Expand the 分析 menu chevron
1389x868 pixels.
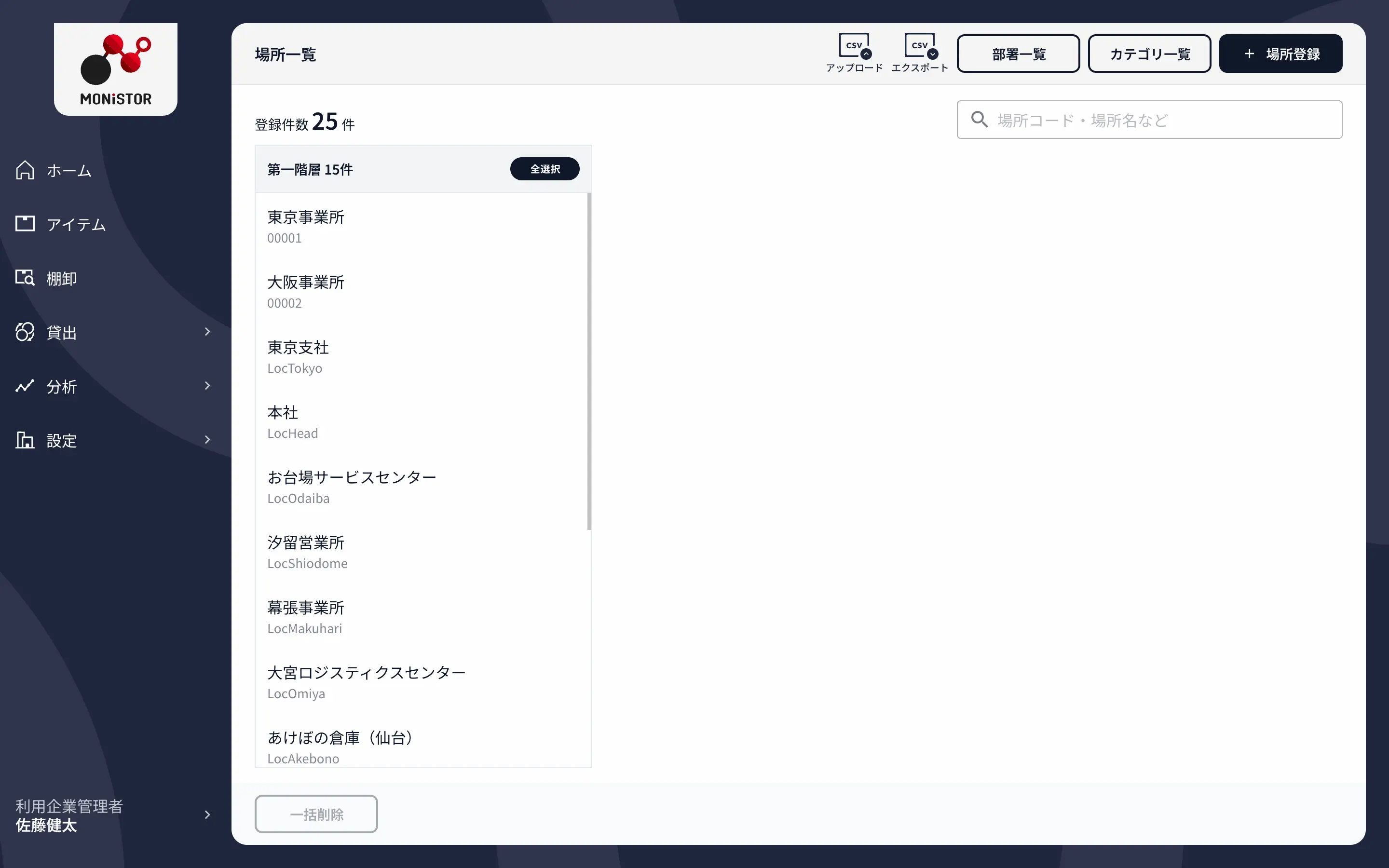pos(207,385)
